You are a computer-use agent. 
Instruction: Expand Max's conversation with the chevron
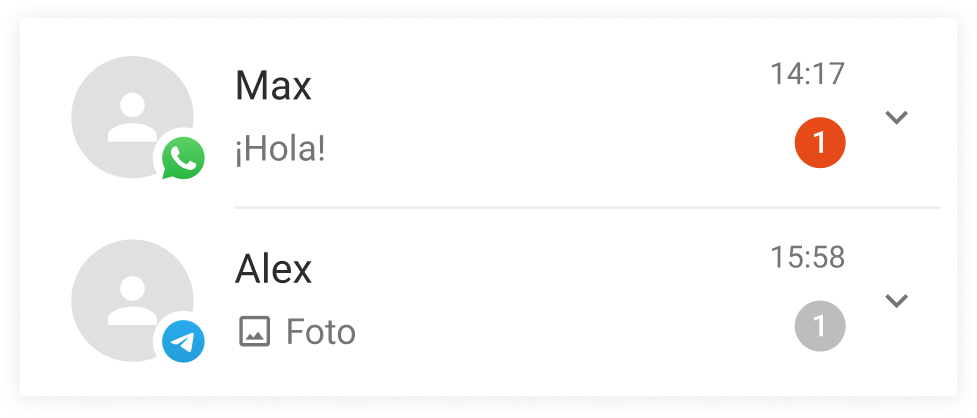coord(897,117)
